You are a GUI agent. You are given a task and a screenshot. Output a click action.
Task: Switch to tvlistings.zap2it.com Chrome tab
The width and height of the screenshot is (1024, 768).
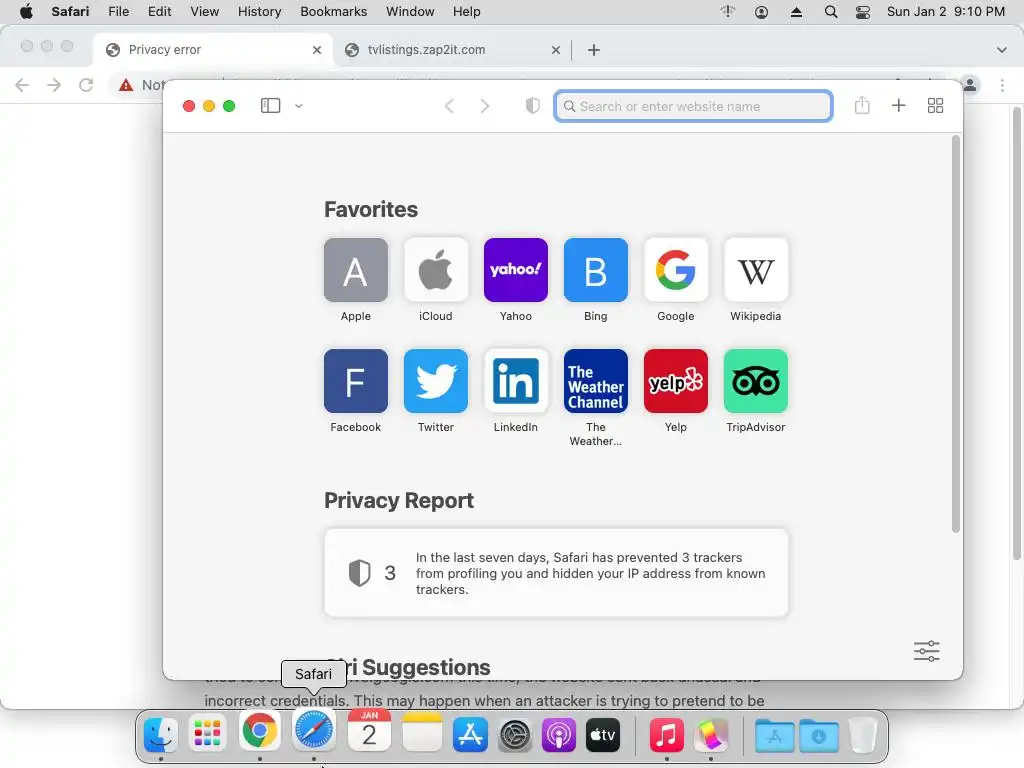(452, 50)
